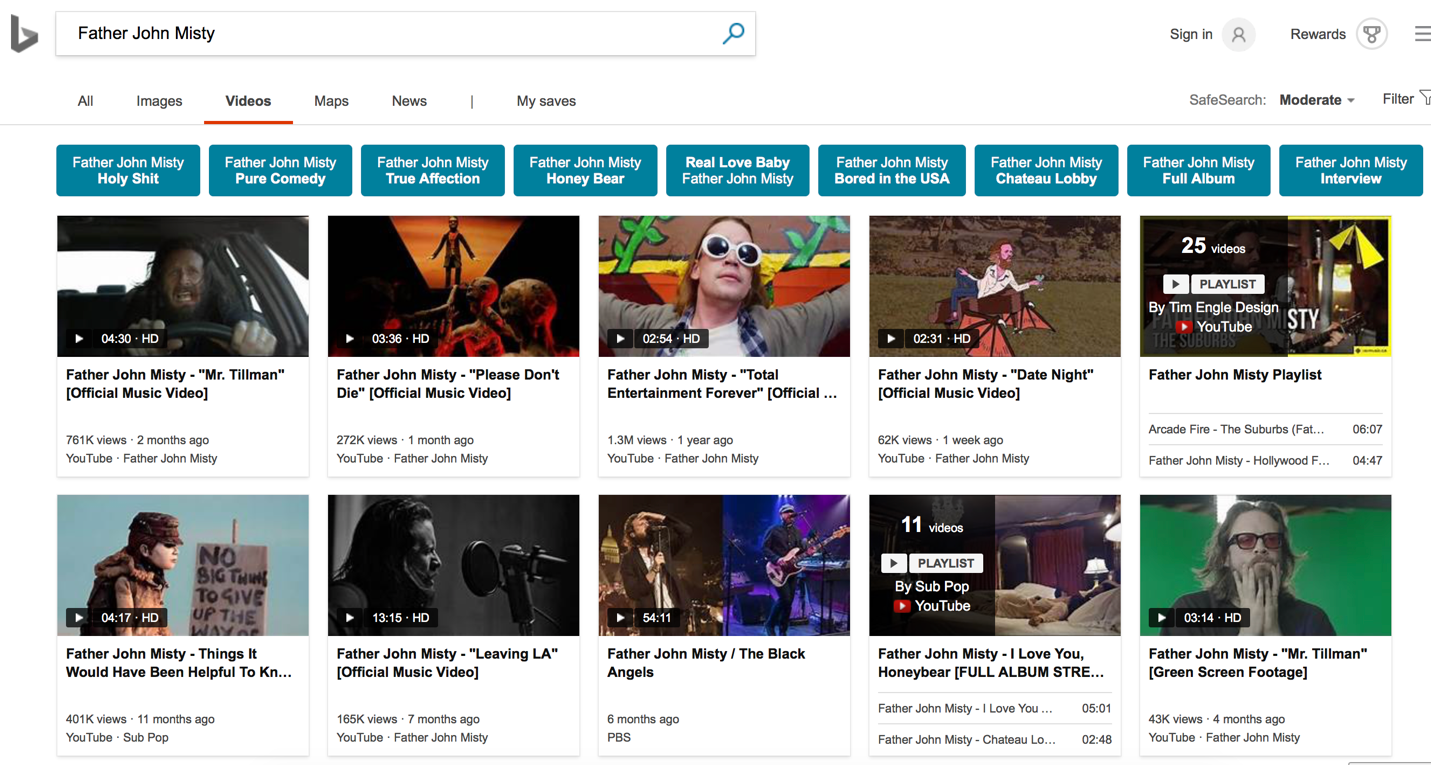The height and width of the screenshot is (765, 1431).
Task: Select Father John Misty Honey Bear suggestion
Action: coord(585,170)
